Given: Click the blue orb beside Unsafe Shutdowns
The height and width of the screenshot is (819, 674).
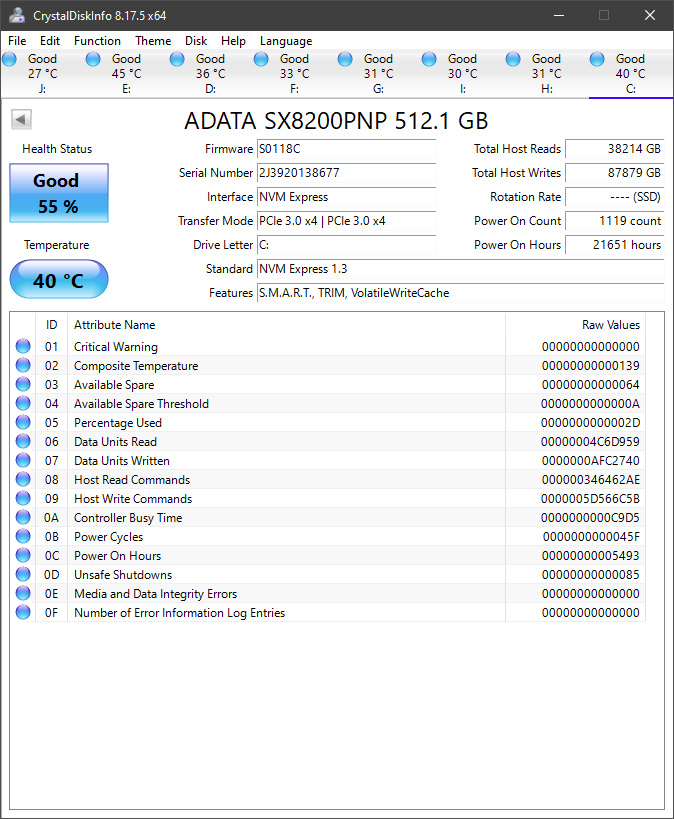Looking at the screenshot, I should [x=23, y=574].
